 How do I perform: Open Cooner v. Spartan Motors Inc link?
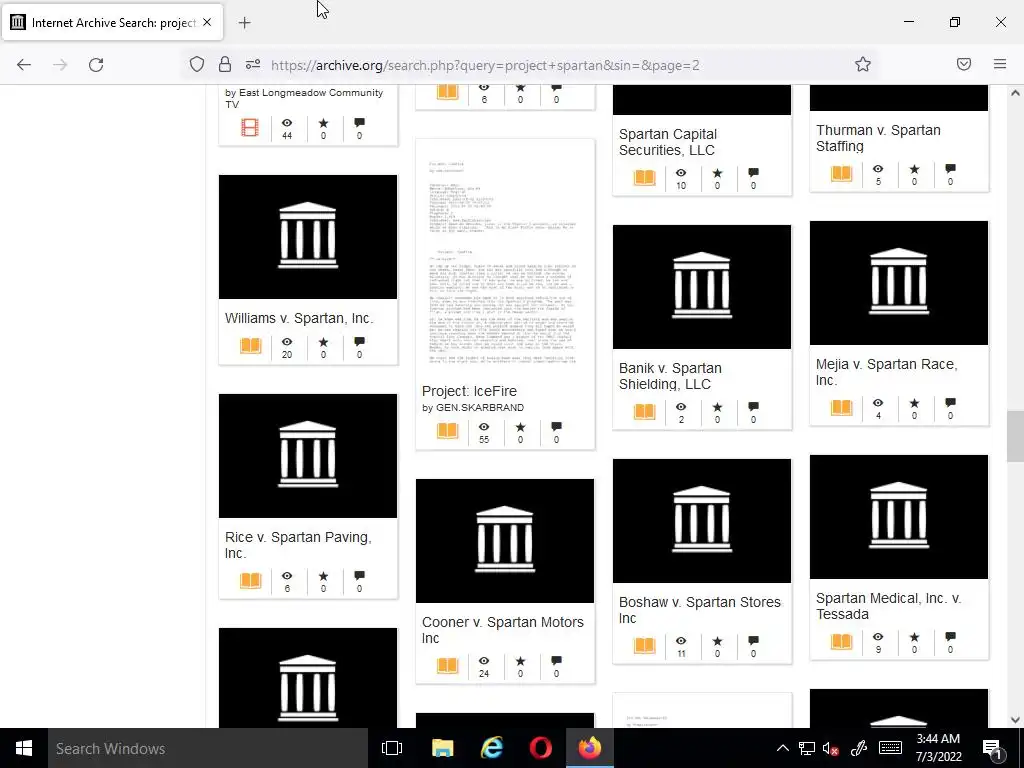(503, 630)
